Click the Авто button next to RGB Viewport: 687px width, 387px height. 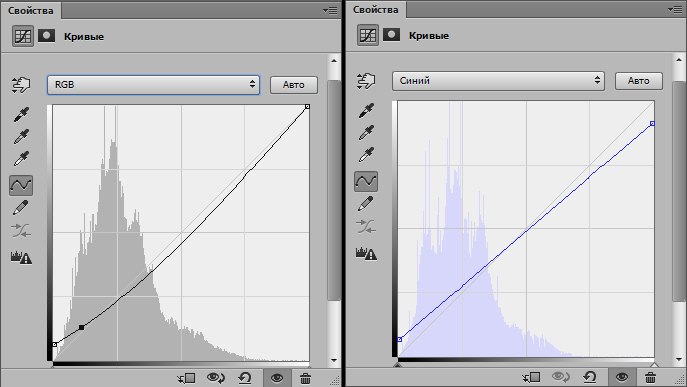pos(294,85)
